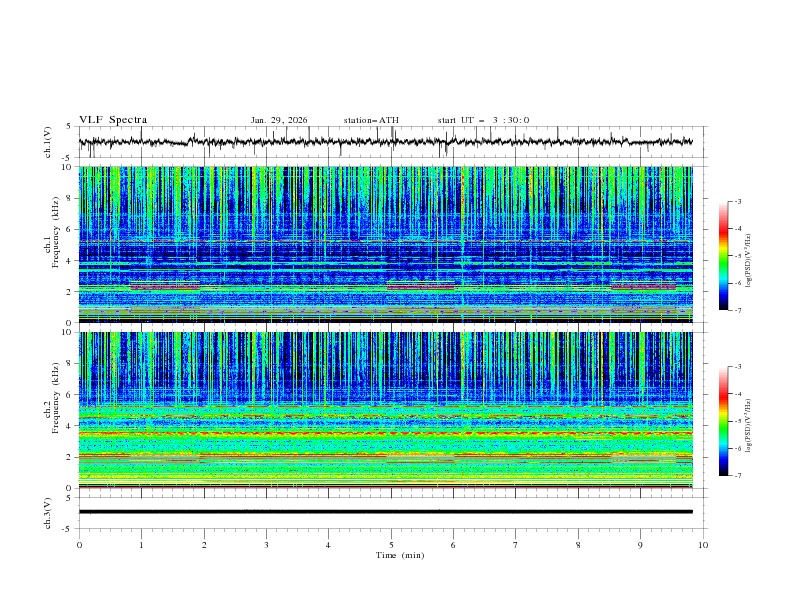Screen dimensions: 792x612
Task: Click the "7" tick on the time axis
Action: click(x=516, y=545)
